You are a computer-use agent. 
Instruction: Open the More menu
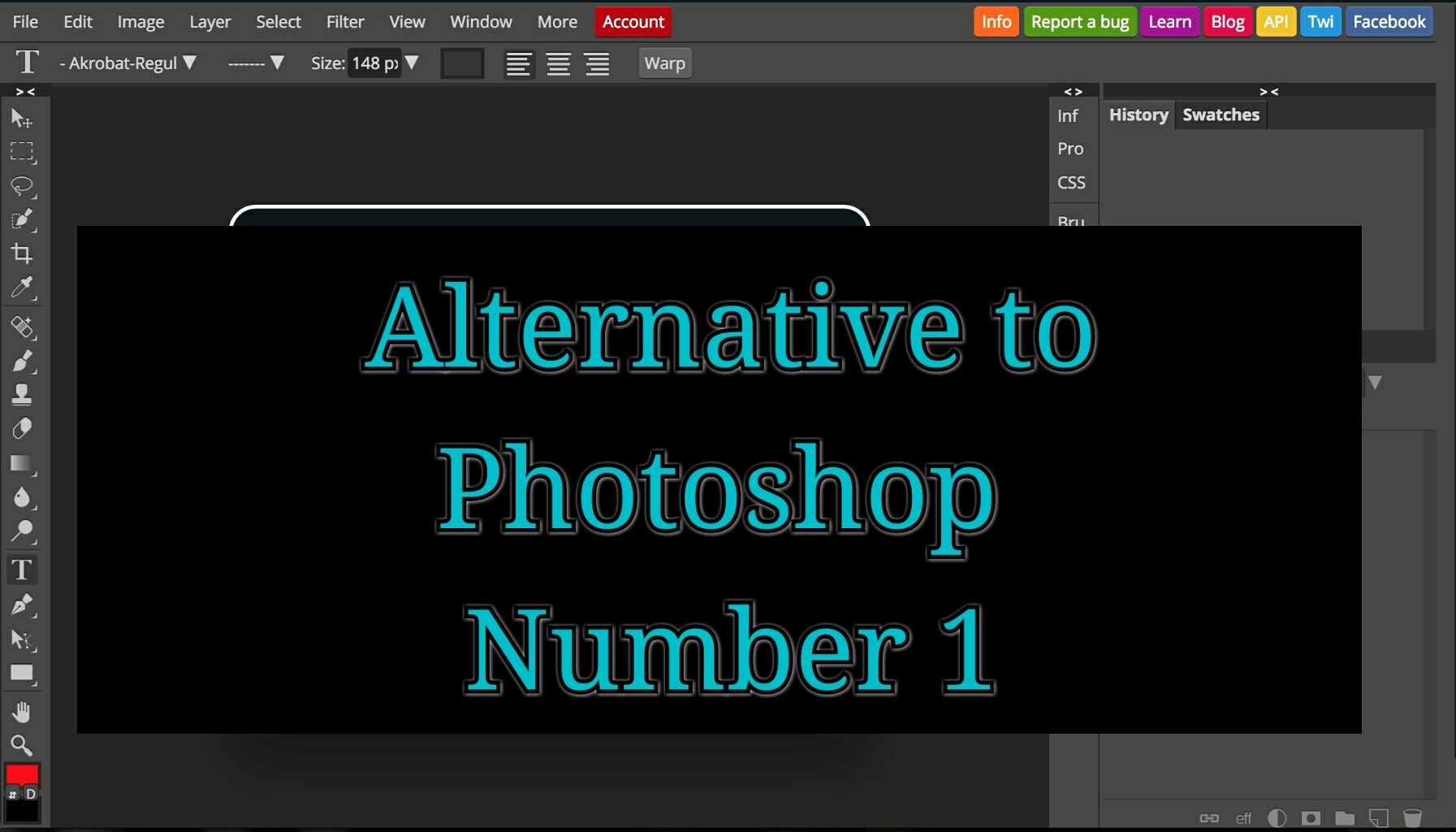click(x=557, y=22)
